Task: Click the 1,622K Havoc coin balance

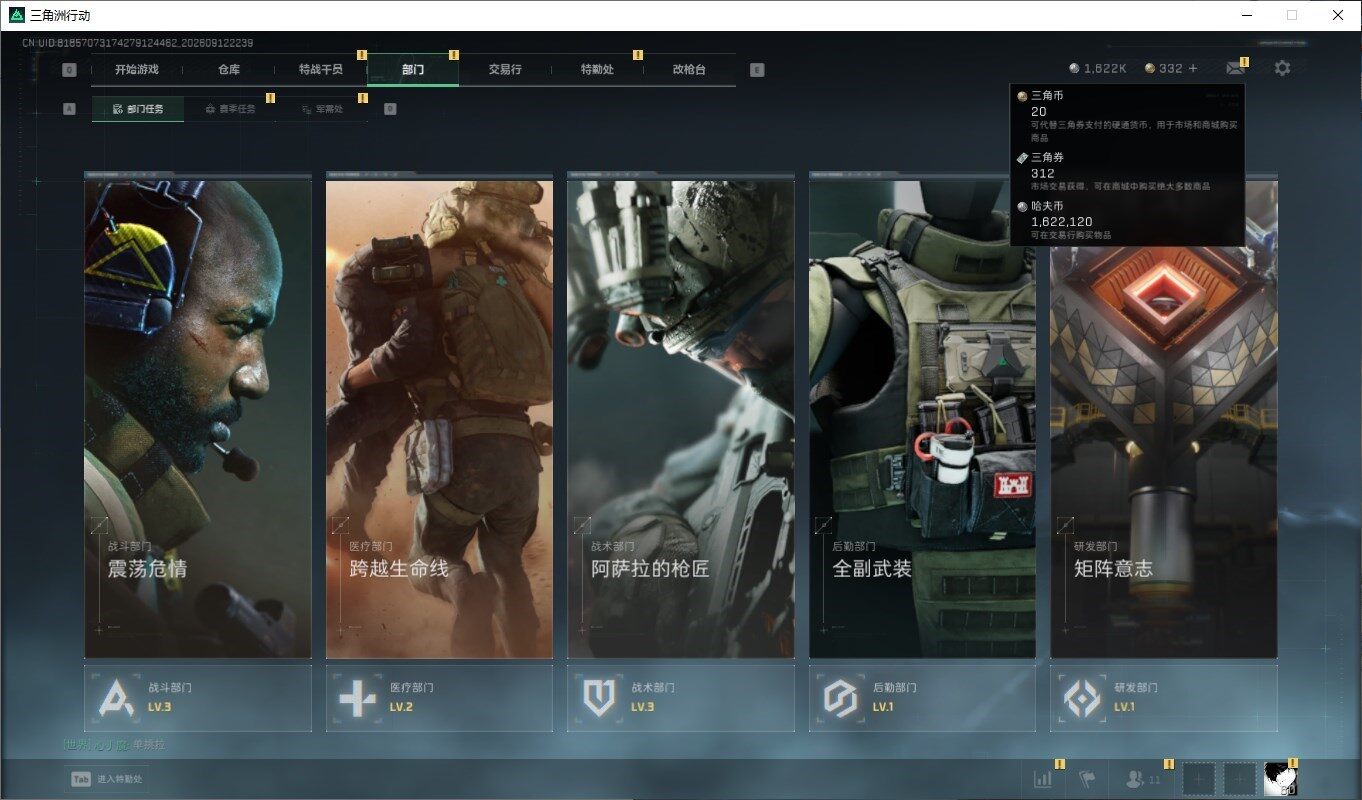Action: [1098, 68]
